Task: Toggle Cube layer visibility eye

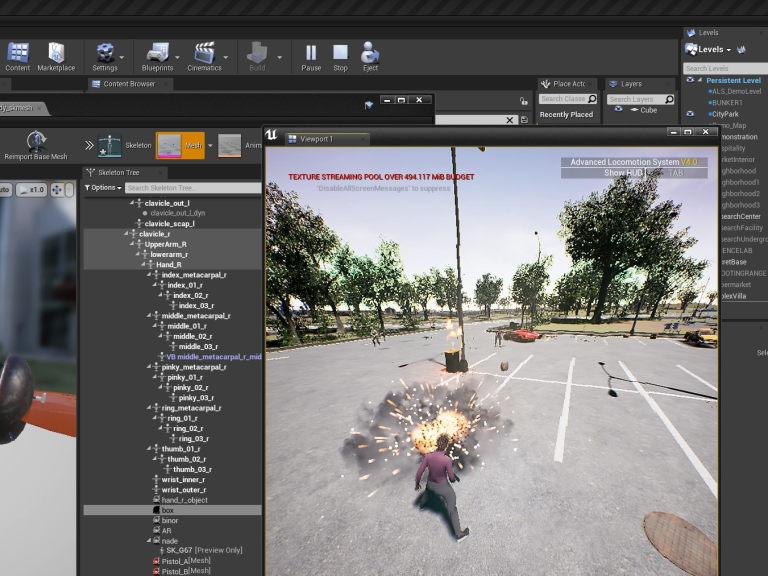Action: [619, 110]
